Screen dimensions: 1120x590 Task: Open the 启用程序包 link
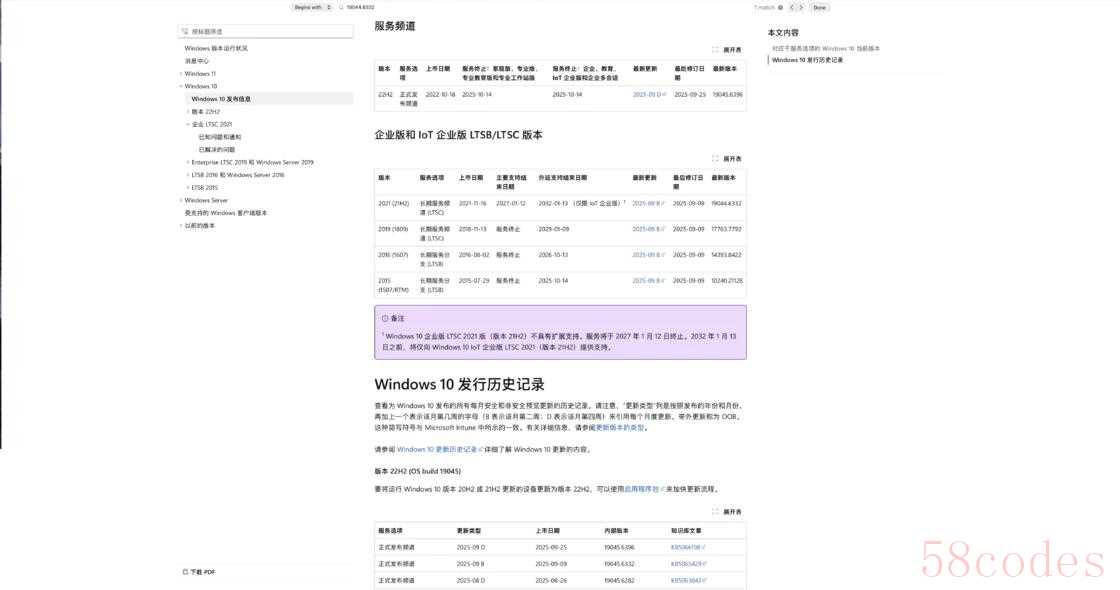(x=644, y=489)
